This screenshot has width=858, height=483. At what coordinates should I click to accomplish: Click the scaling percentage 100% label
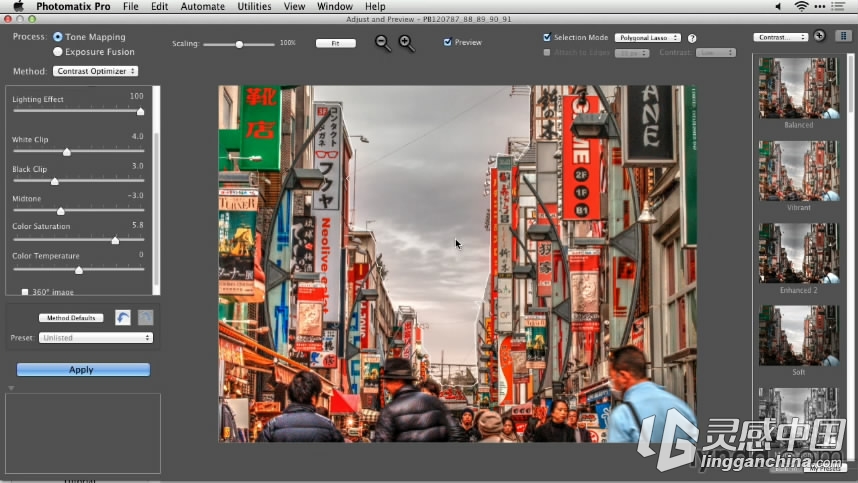[288, 43]
